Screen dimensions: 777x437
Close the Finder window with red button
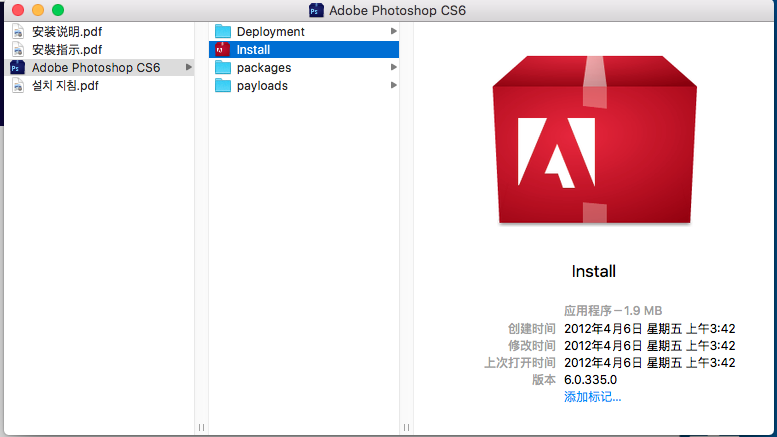18,10
